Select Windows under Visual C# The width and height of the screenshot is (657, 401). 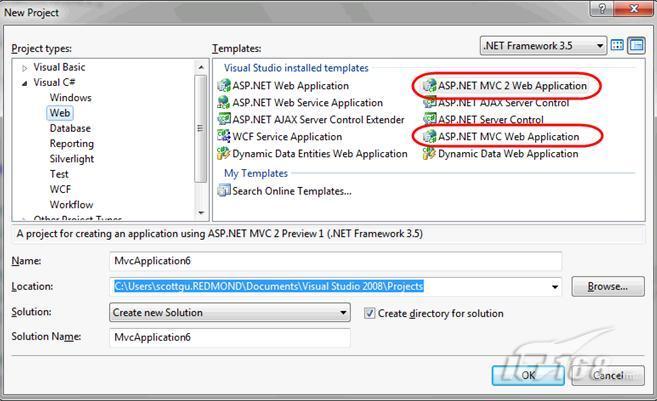click(x=70, y=98)
